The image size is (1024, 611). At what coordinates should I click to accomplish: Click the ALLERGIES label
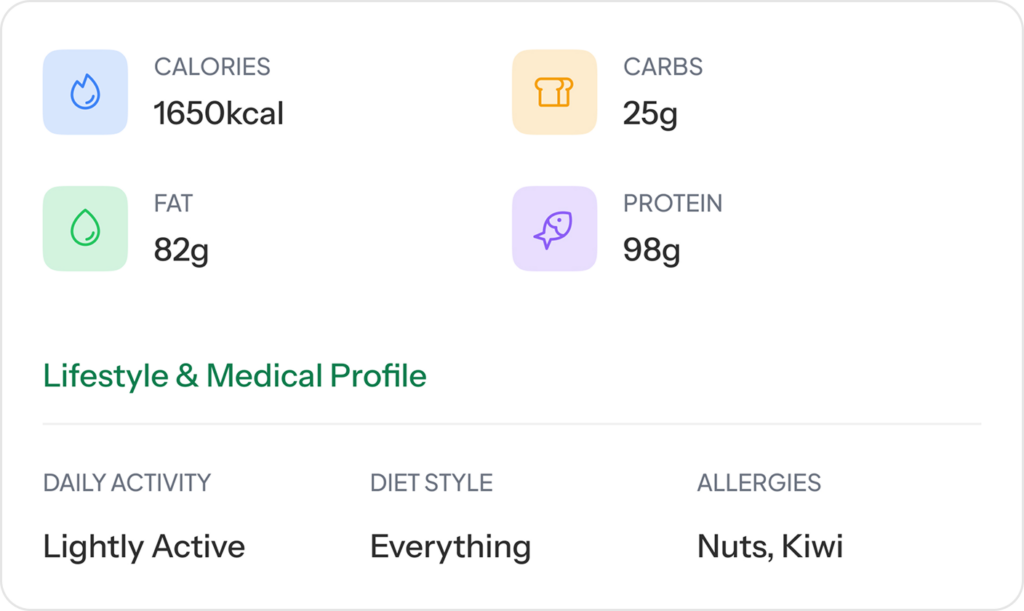click(x=759, y=483)
